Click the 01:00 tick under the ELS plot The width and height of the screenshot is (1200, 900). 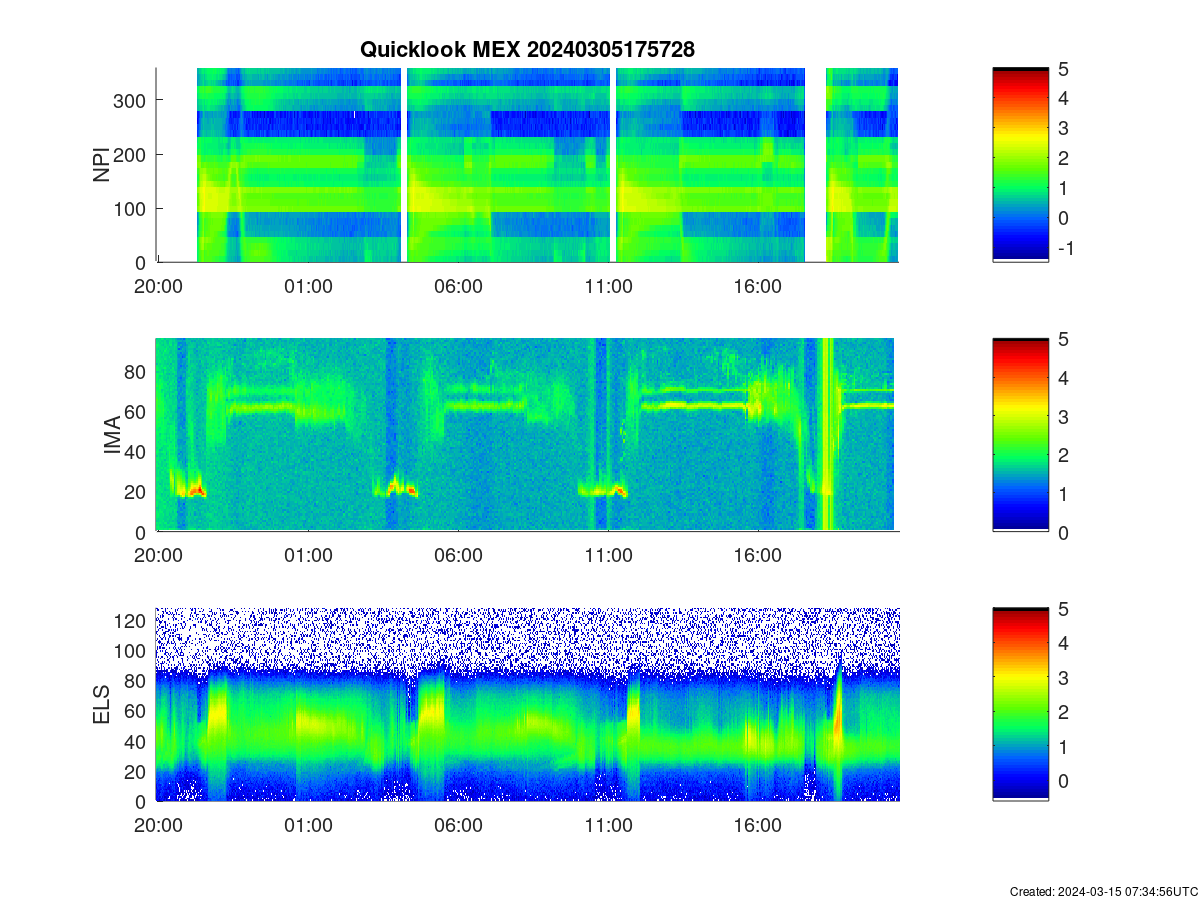point(308,826)
